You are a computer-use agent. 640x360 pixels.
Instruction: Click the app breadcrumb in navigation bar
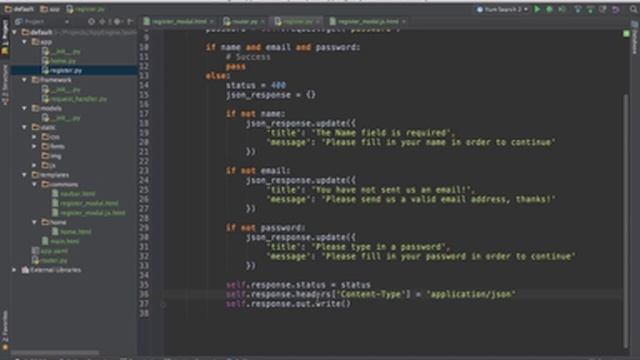[x=50, y=9]
